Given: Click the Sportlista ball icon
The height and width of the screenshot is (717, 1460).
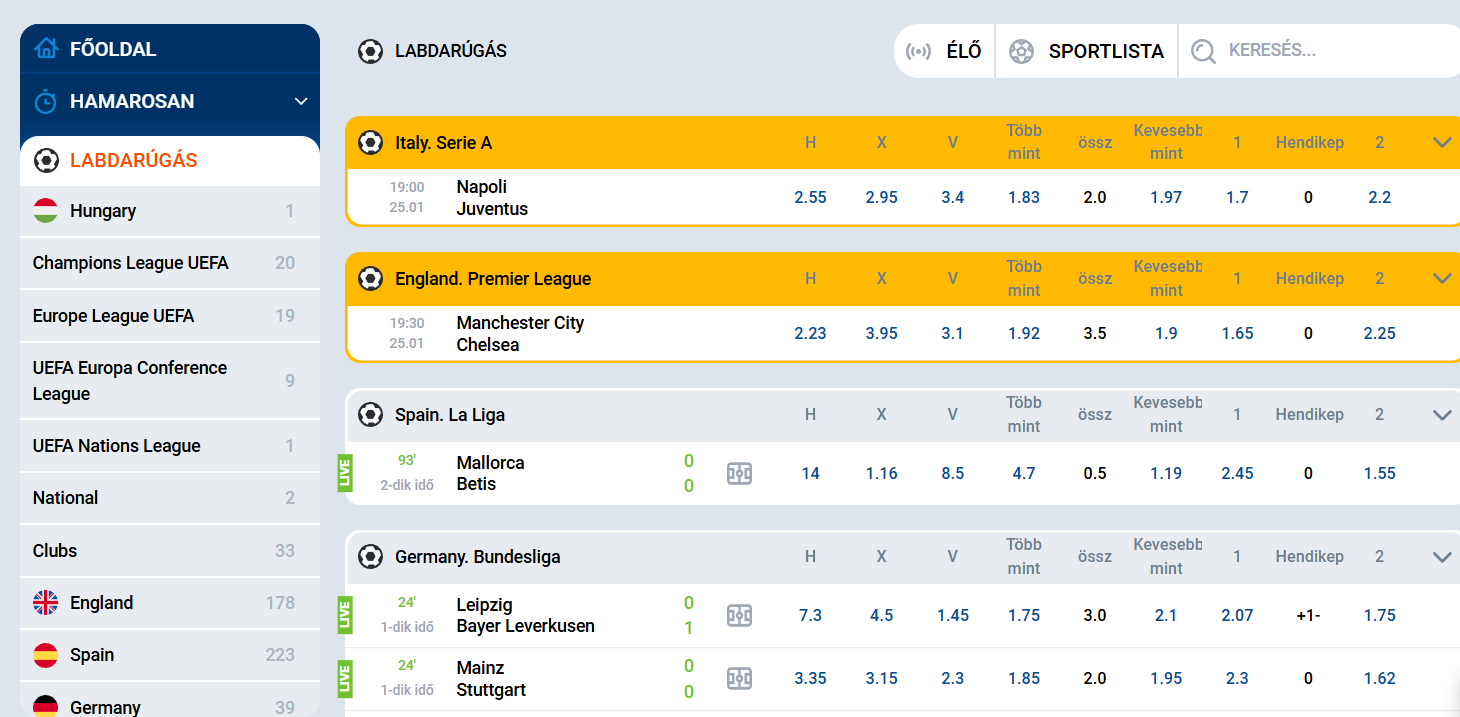Looking at the screenshot, I should coord(1021,51).
